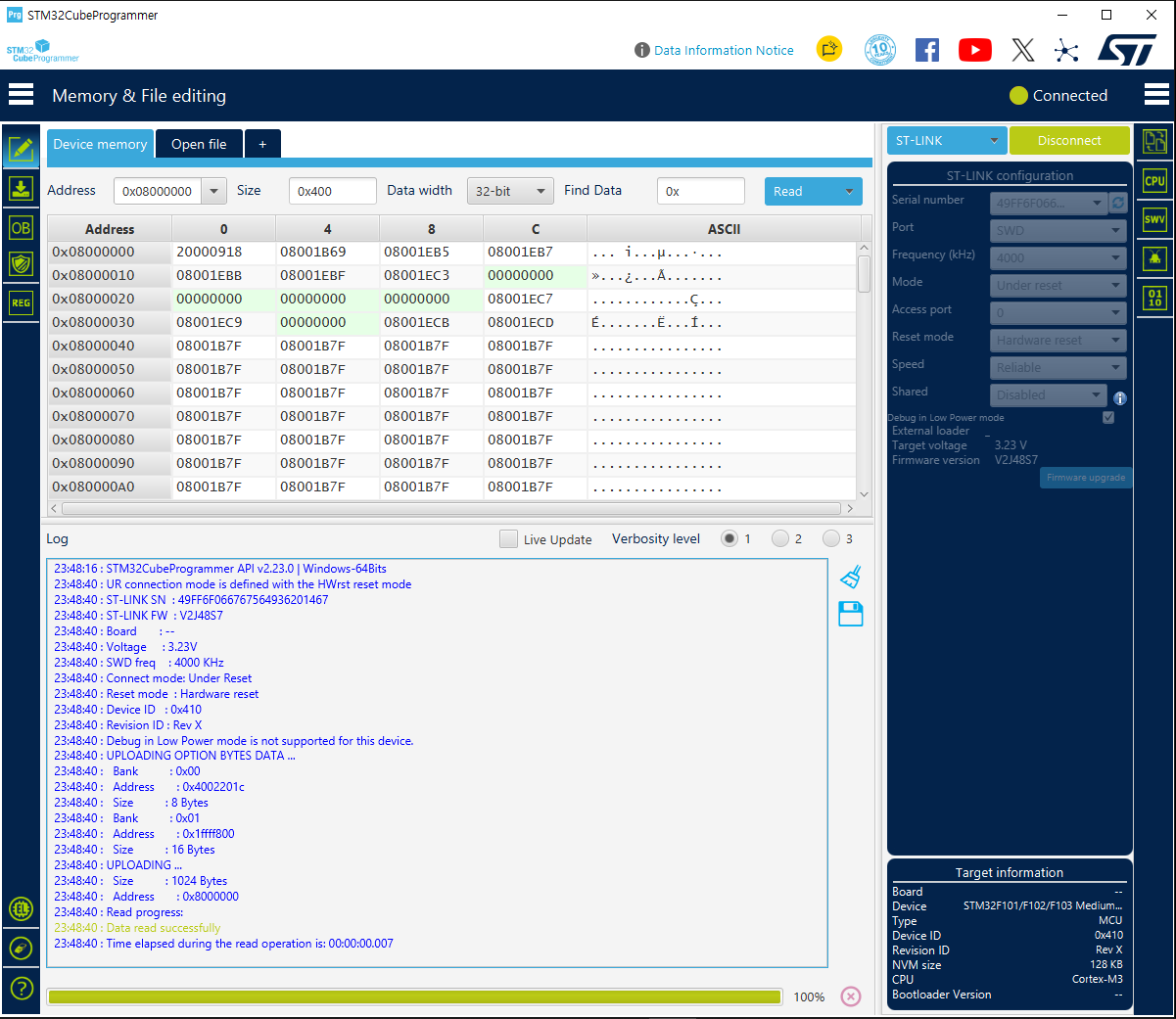
Task: Open the Speed Reliable dropdown
Action: [x=1058, y=367]
